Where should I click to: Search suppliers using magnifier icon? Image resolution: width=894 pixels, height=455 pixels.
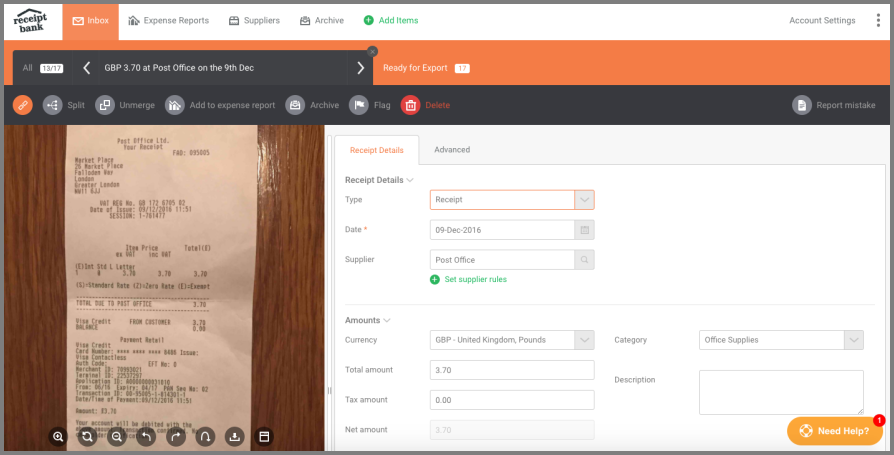point(584,259)
